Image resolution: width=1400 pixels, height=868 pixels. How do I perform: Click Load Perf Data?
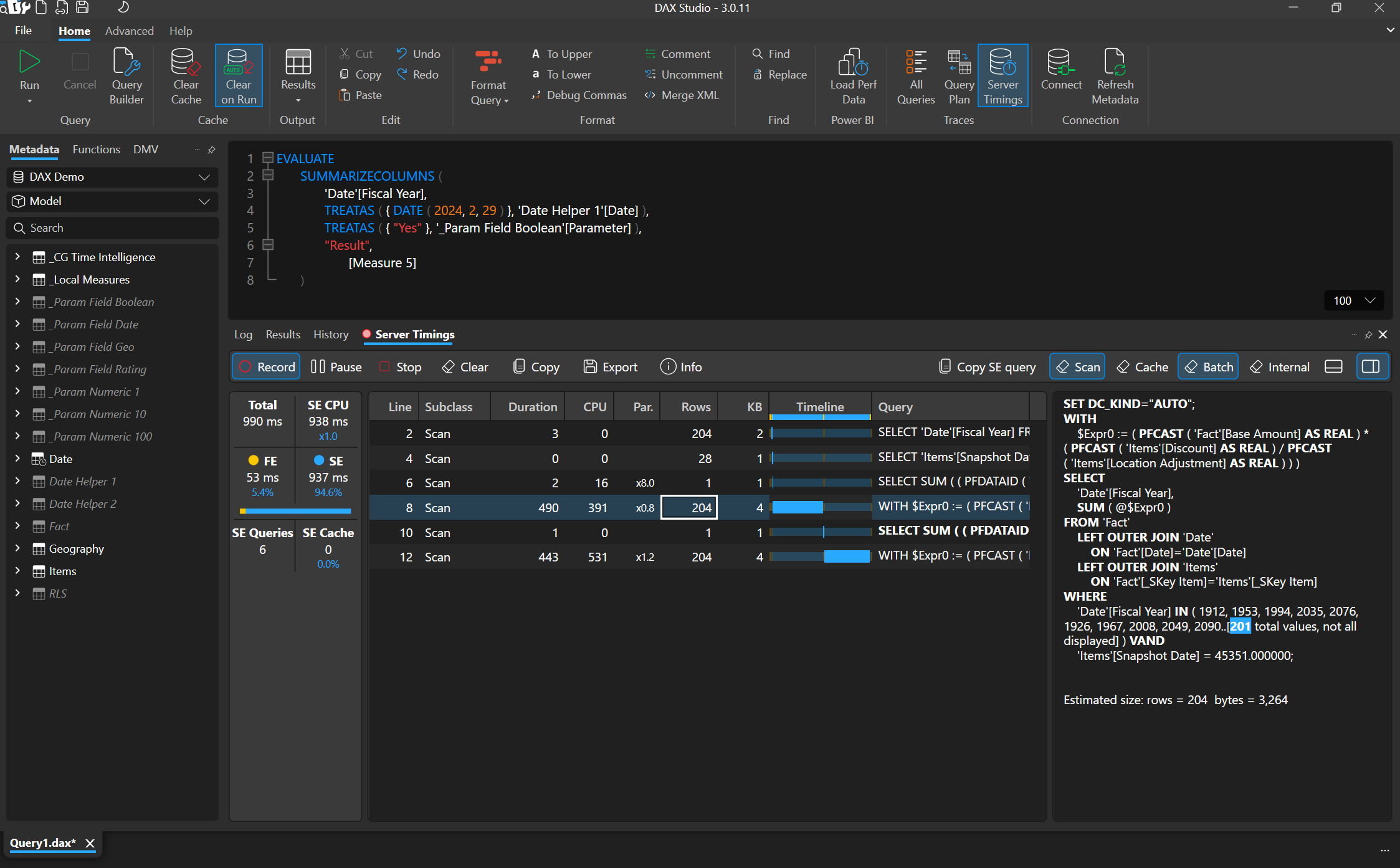click(853, 75)
